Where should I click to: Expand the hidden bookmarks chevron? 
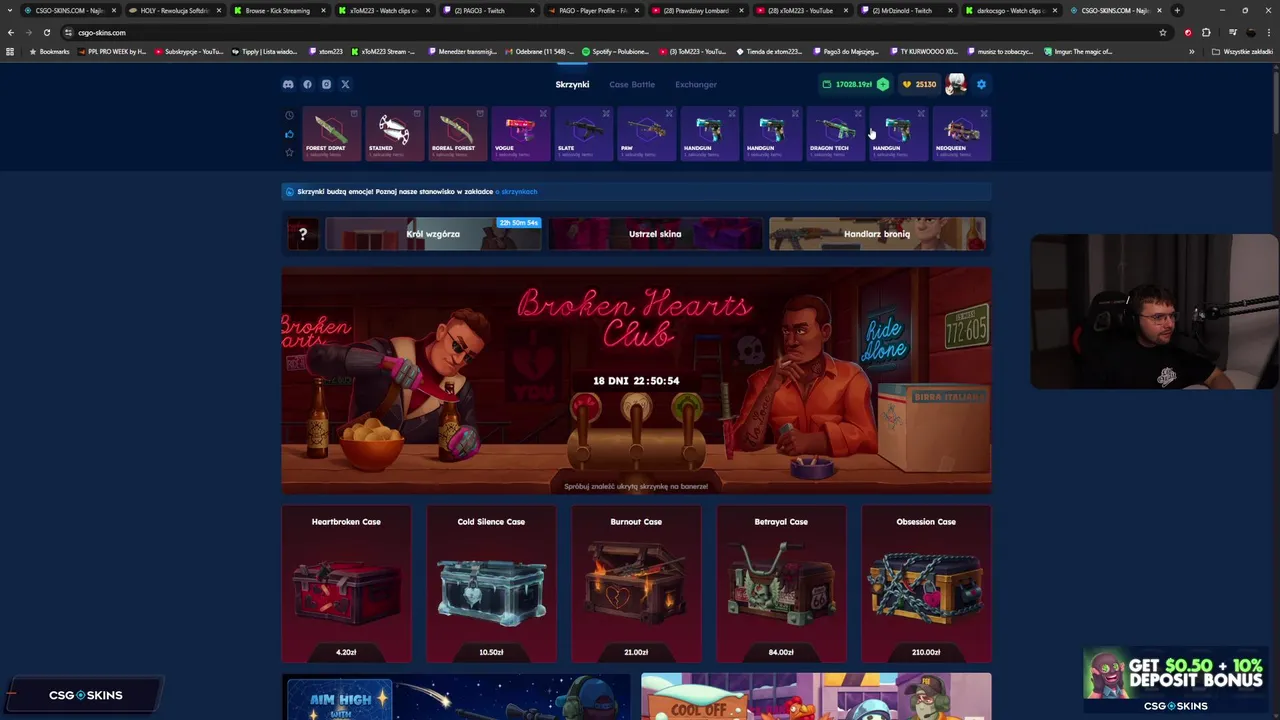[x=1191, y=51]
